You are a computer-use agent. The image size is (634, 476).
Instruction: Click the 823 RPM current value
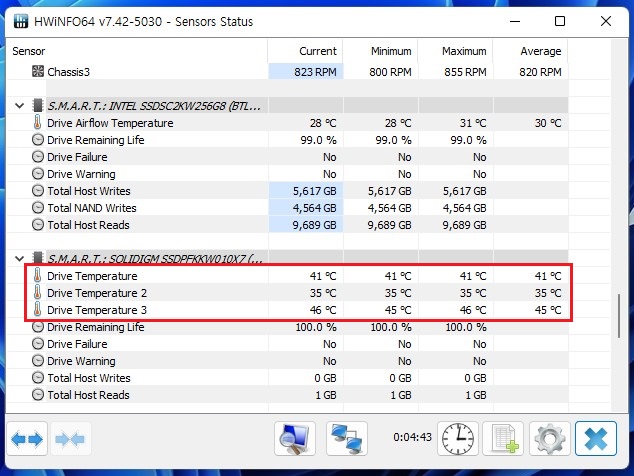315,72
